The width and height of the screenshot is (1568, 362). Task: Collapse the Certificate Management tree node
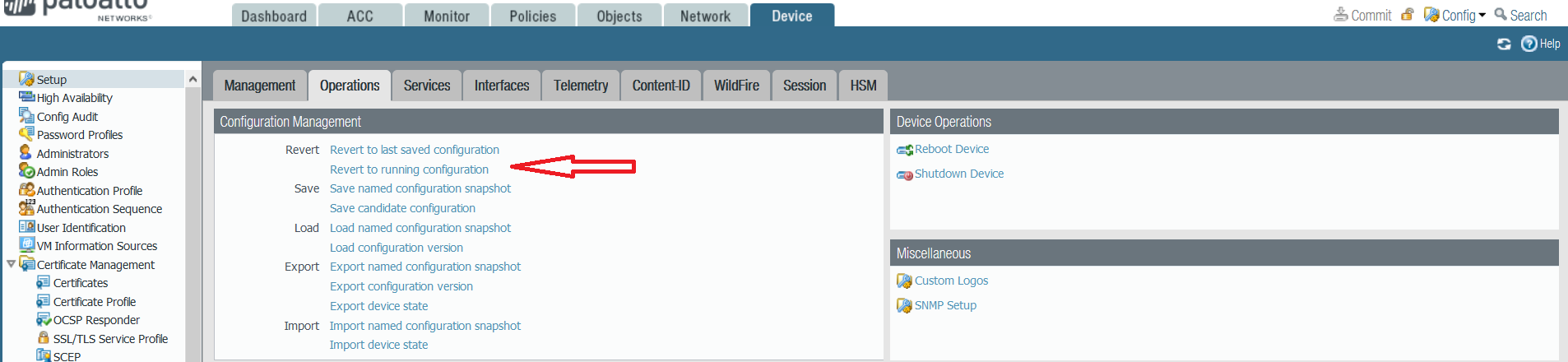(11, 264)
